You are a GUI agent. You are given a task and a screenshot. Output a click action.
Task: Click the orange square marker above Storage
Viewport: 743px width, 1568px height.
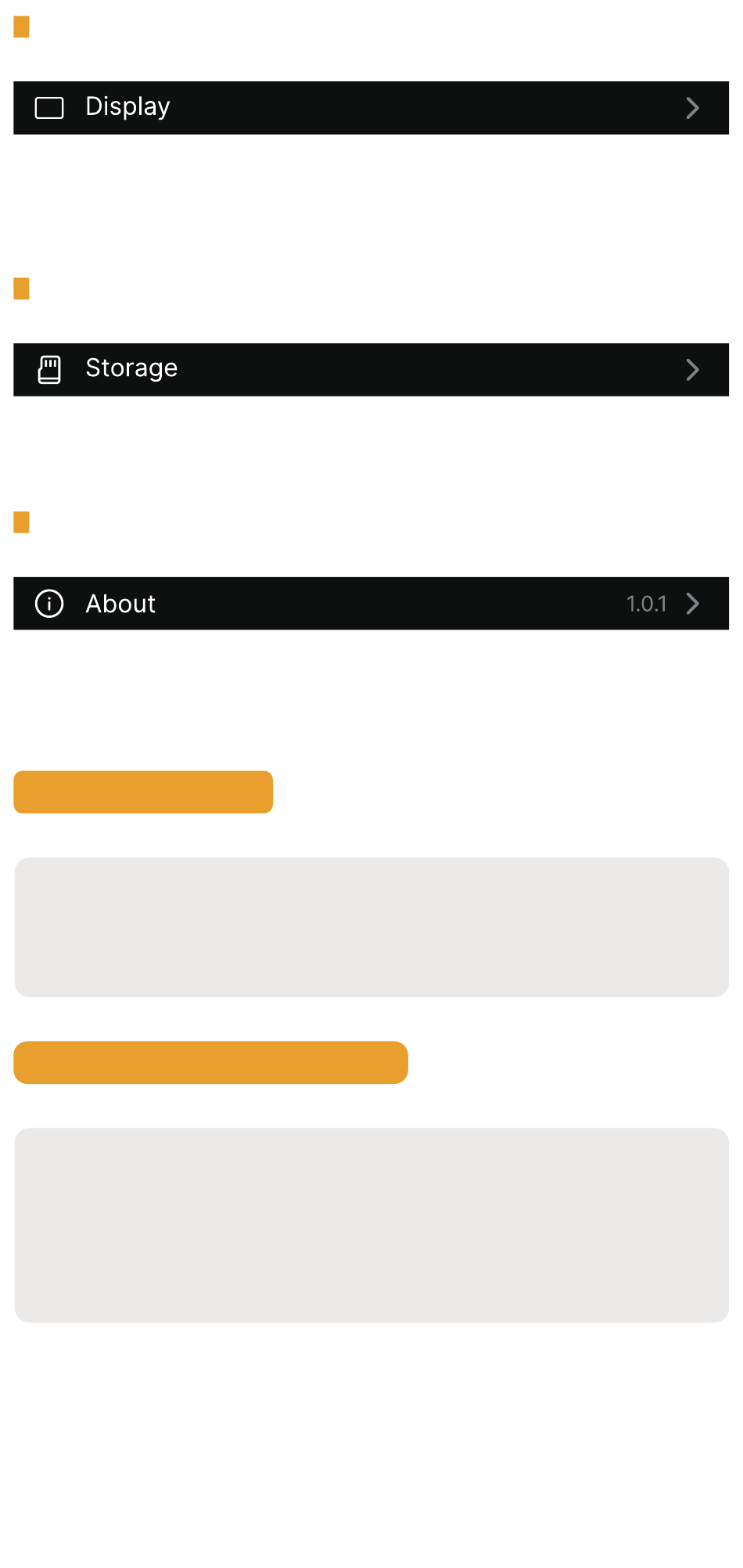21,289
